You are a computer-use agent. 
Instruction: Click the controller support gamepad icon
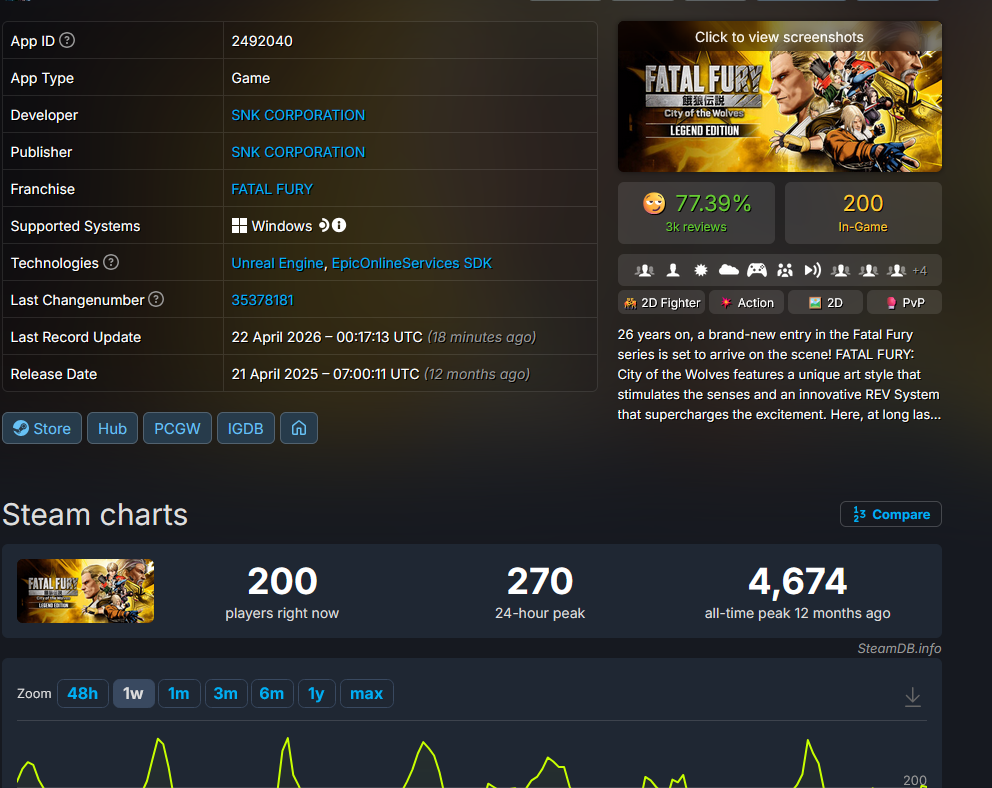(x=757, y=271)
